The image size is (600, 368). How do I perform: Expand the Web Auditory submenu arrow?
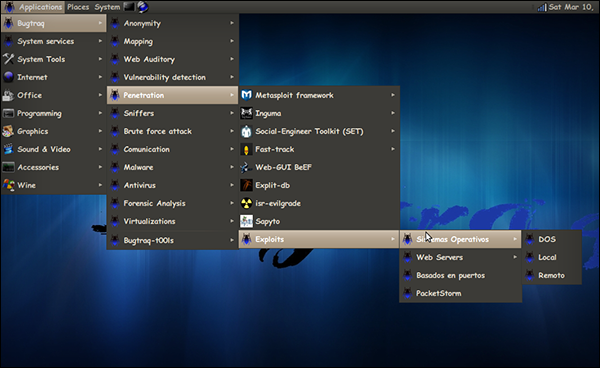pos(232,59)
